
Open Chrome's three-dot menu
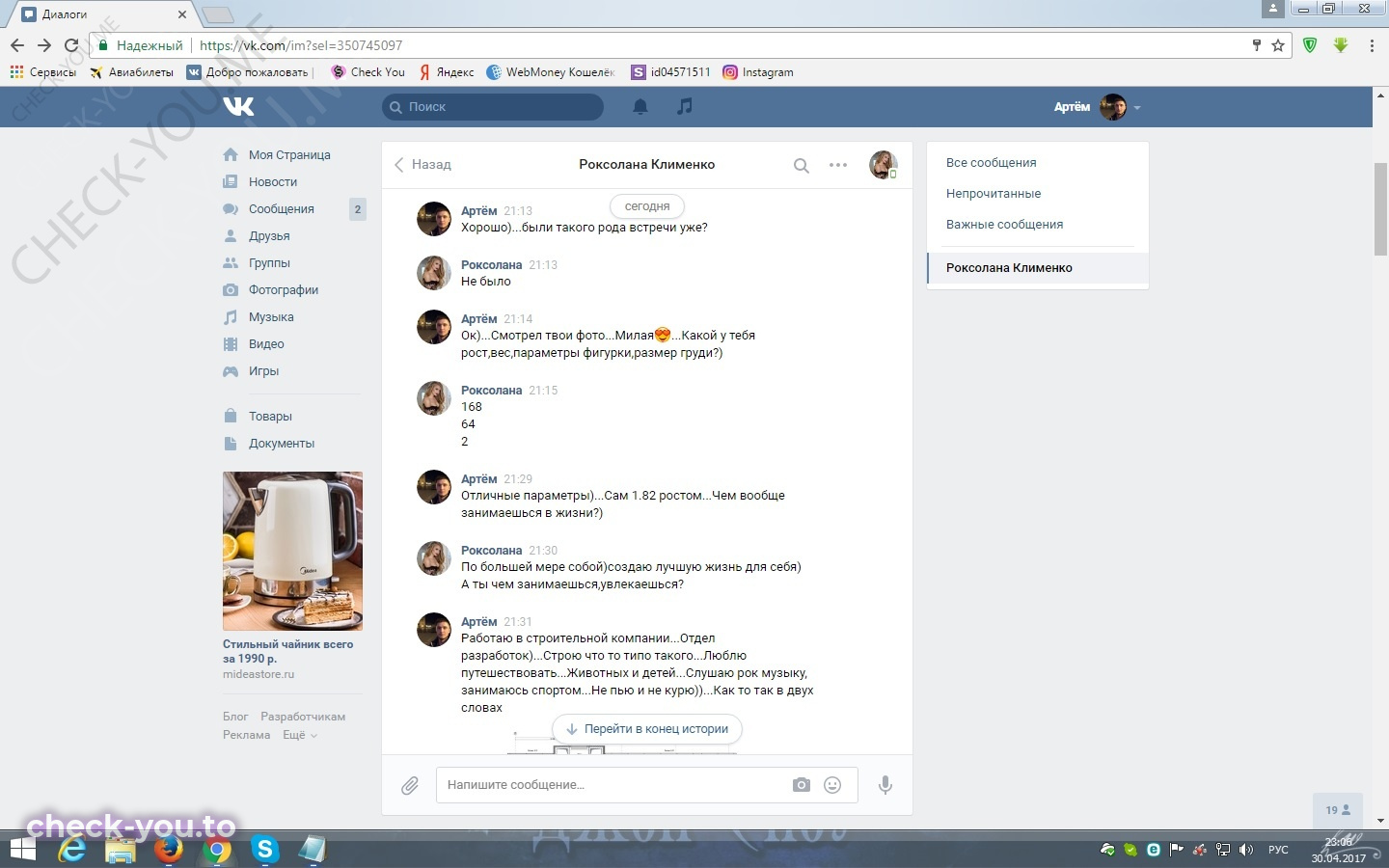tap(1372, 45)
